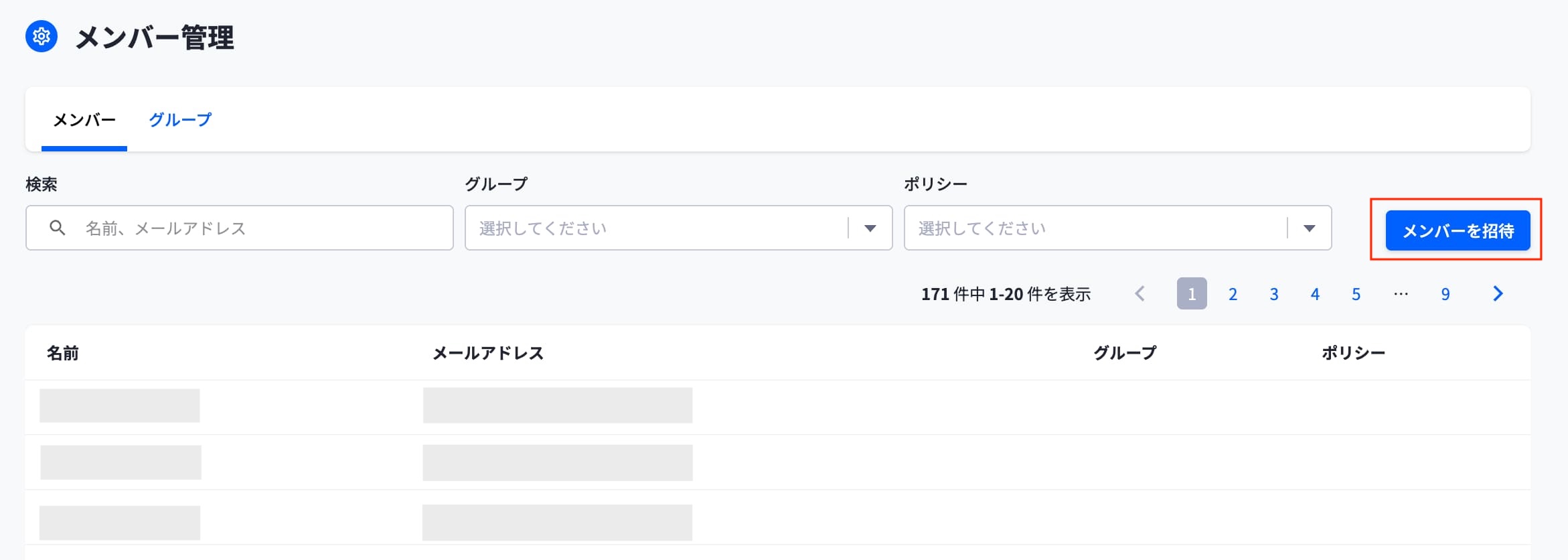1568x560 pixels.
Task: Click the magnifying glass search icon
Action: (x=58, y=228)
